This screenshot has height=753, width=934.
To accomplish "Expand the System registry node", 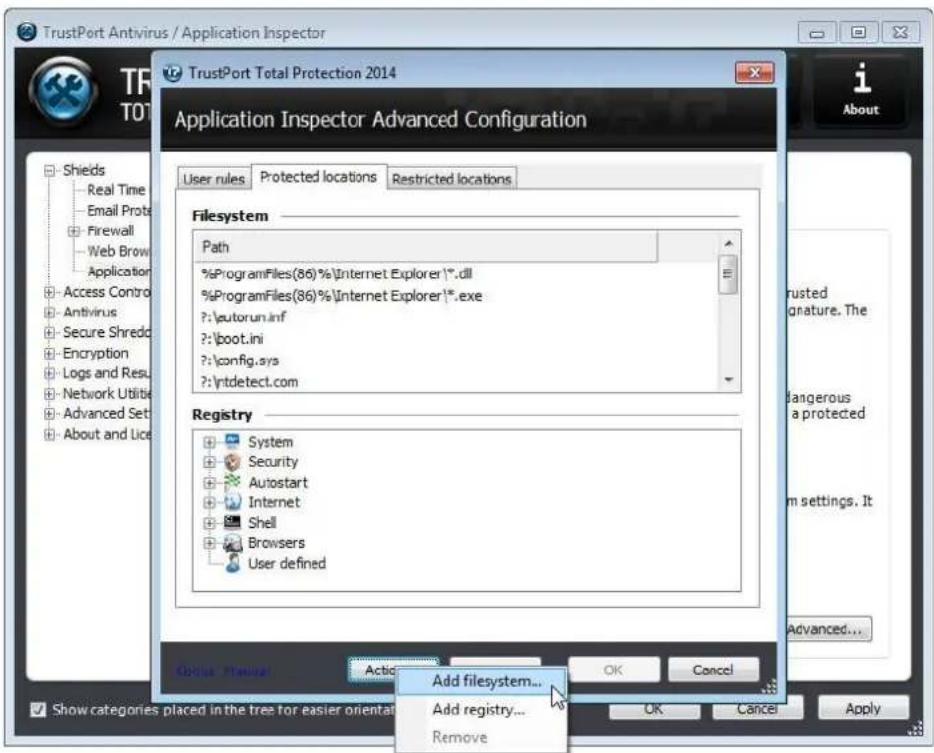I will tap(209, 442).
